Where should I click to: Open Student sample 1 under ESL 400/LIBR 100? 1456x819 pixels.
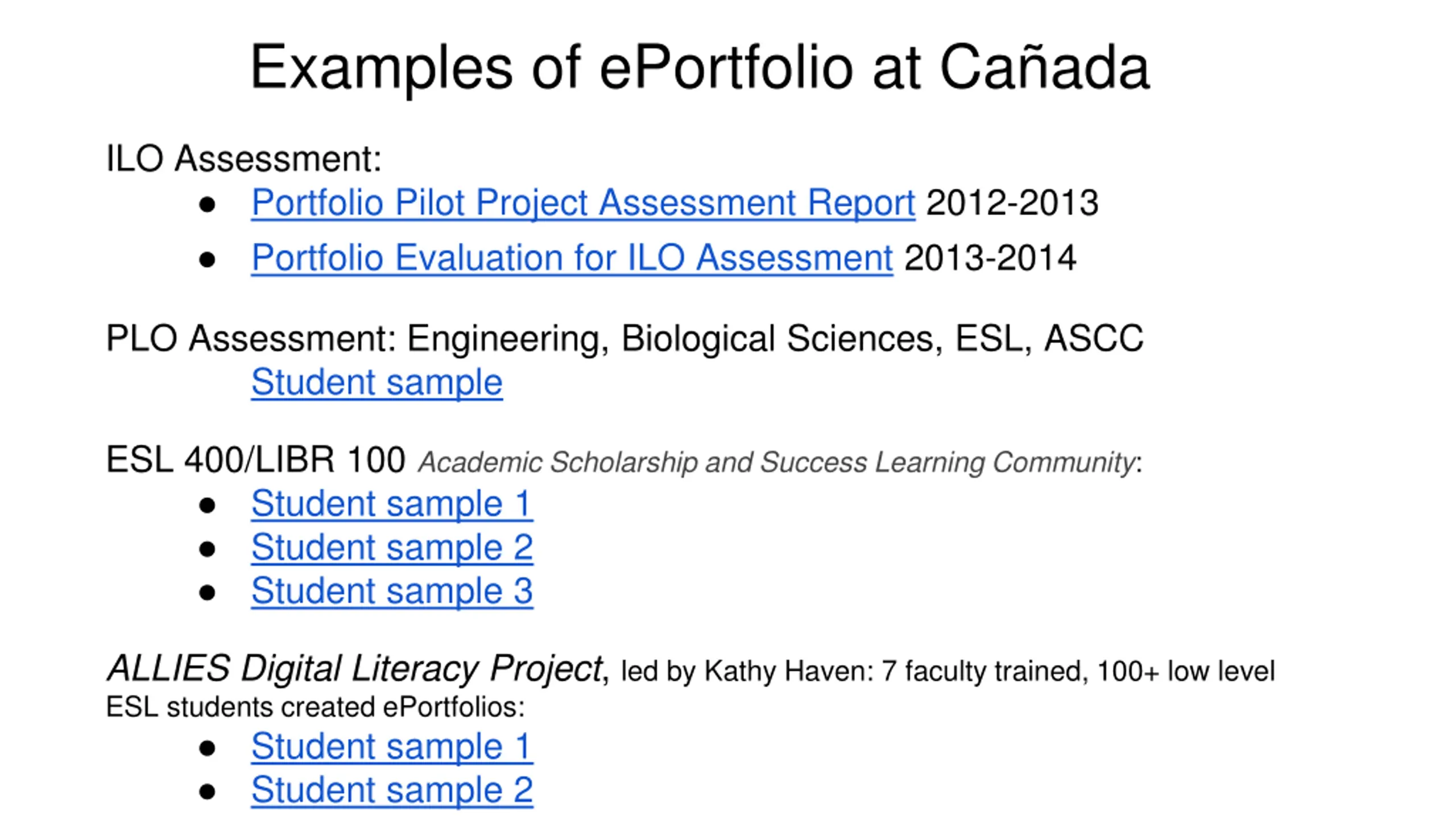(391, 504)
